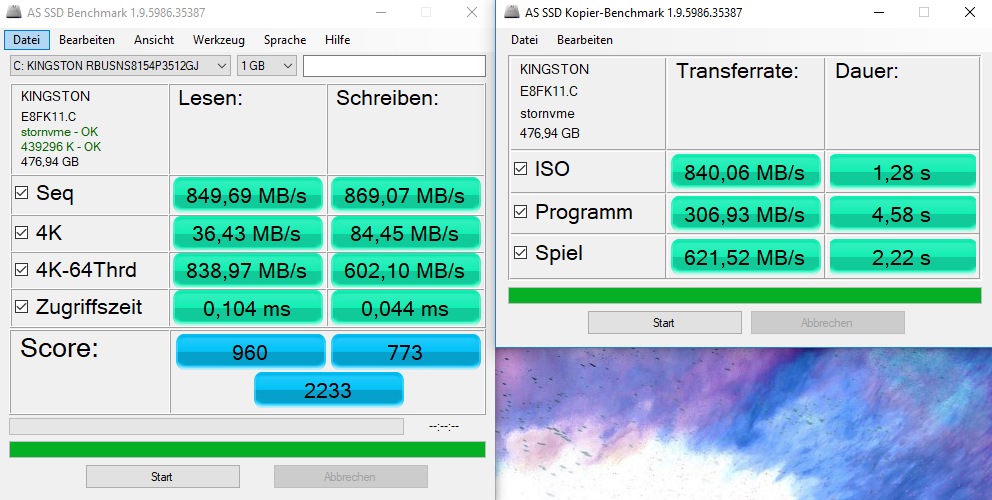Viewport: 992px width, 500px height.
Task: Toggle the 4K test checkbox
Action: click(x=22, y=232)
